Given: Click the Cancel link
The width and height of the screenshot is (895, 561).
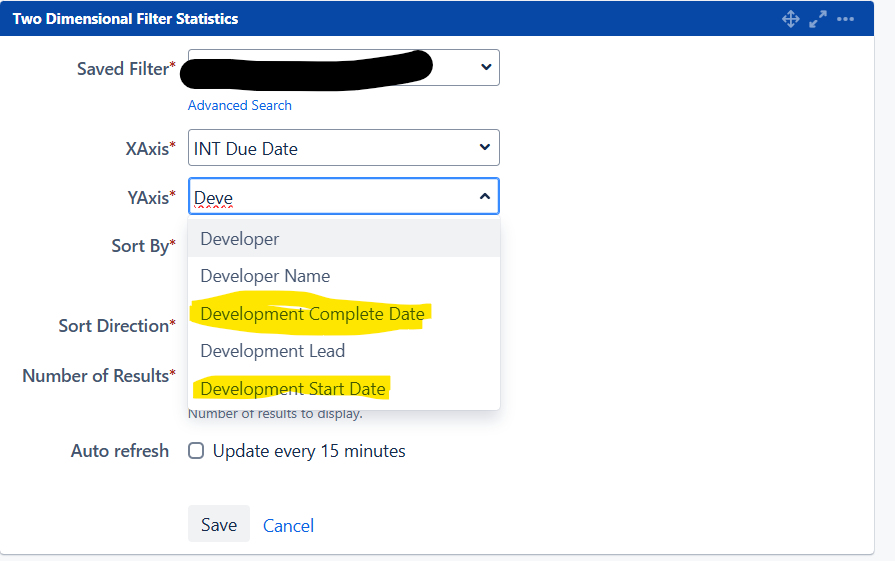Looking at the screenshot, I should tap(288, 526).
